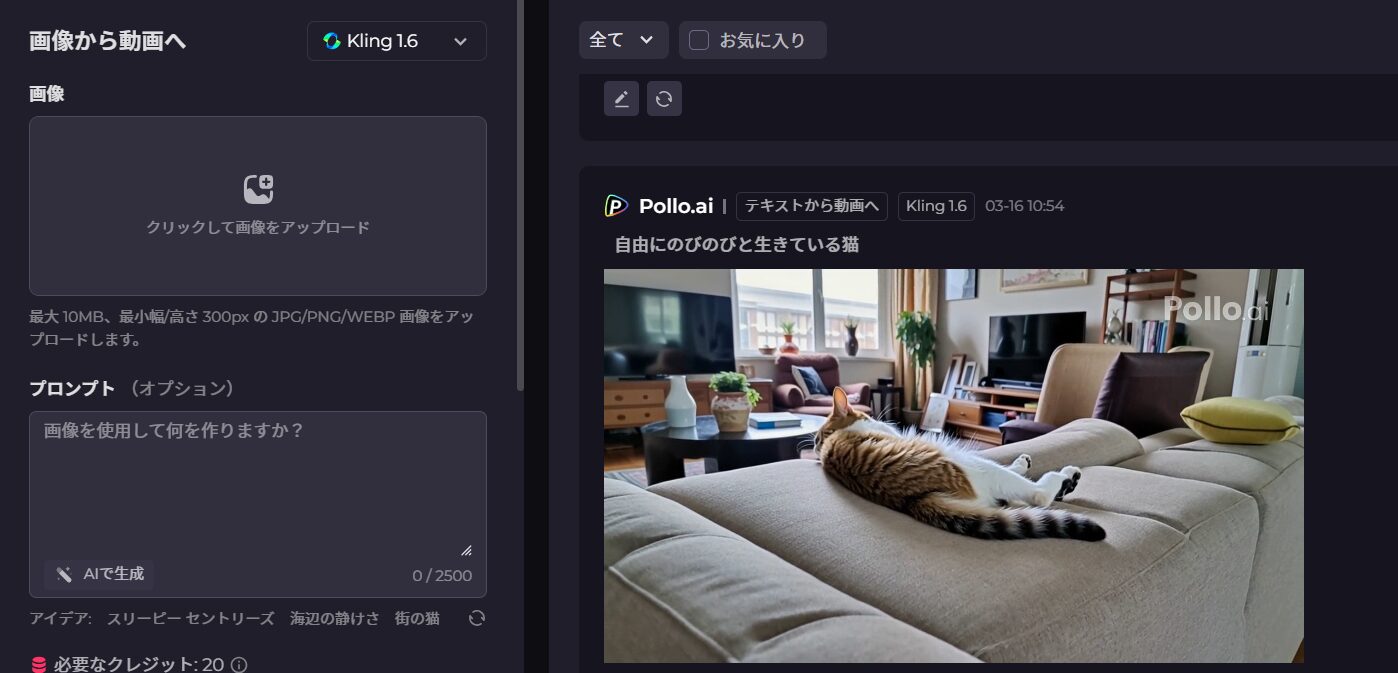The width and height of the screenshot is (1398, 673).
Task: Click the credits info icon
Action: pyautogui.click(x=239, y=665)
